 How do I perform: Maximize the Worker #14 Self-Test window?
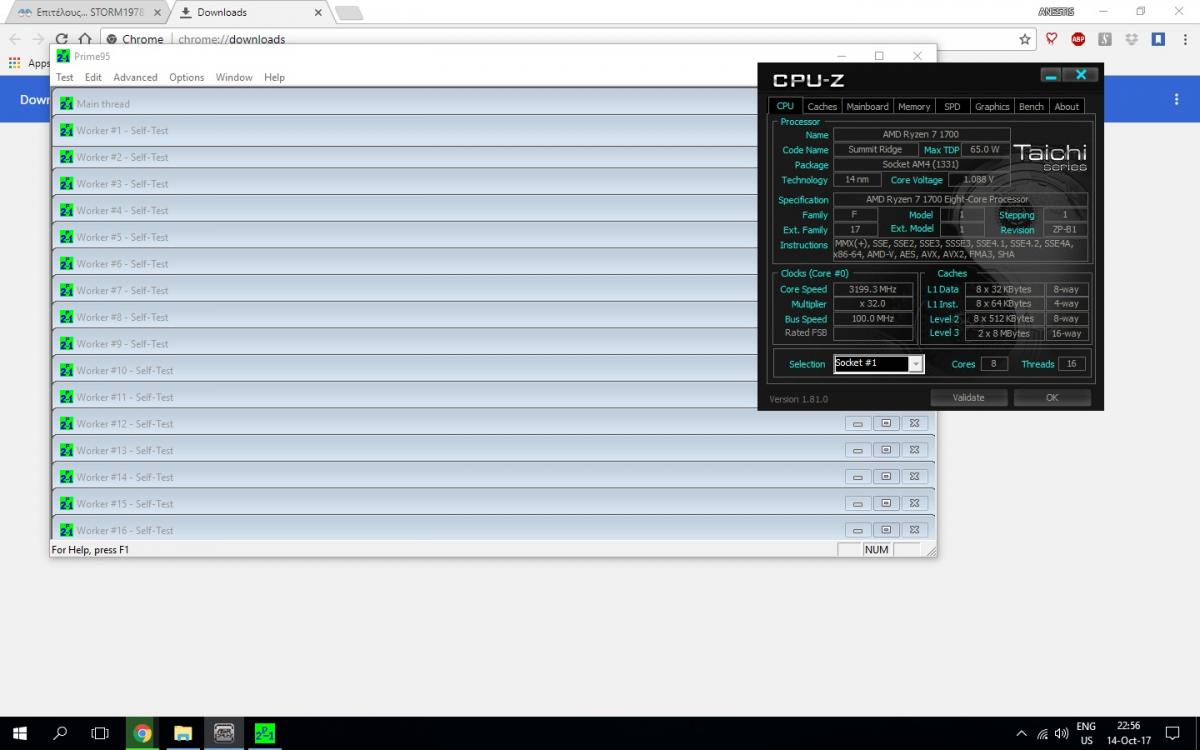885,477
